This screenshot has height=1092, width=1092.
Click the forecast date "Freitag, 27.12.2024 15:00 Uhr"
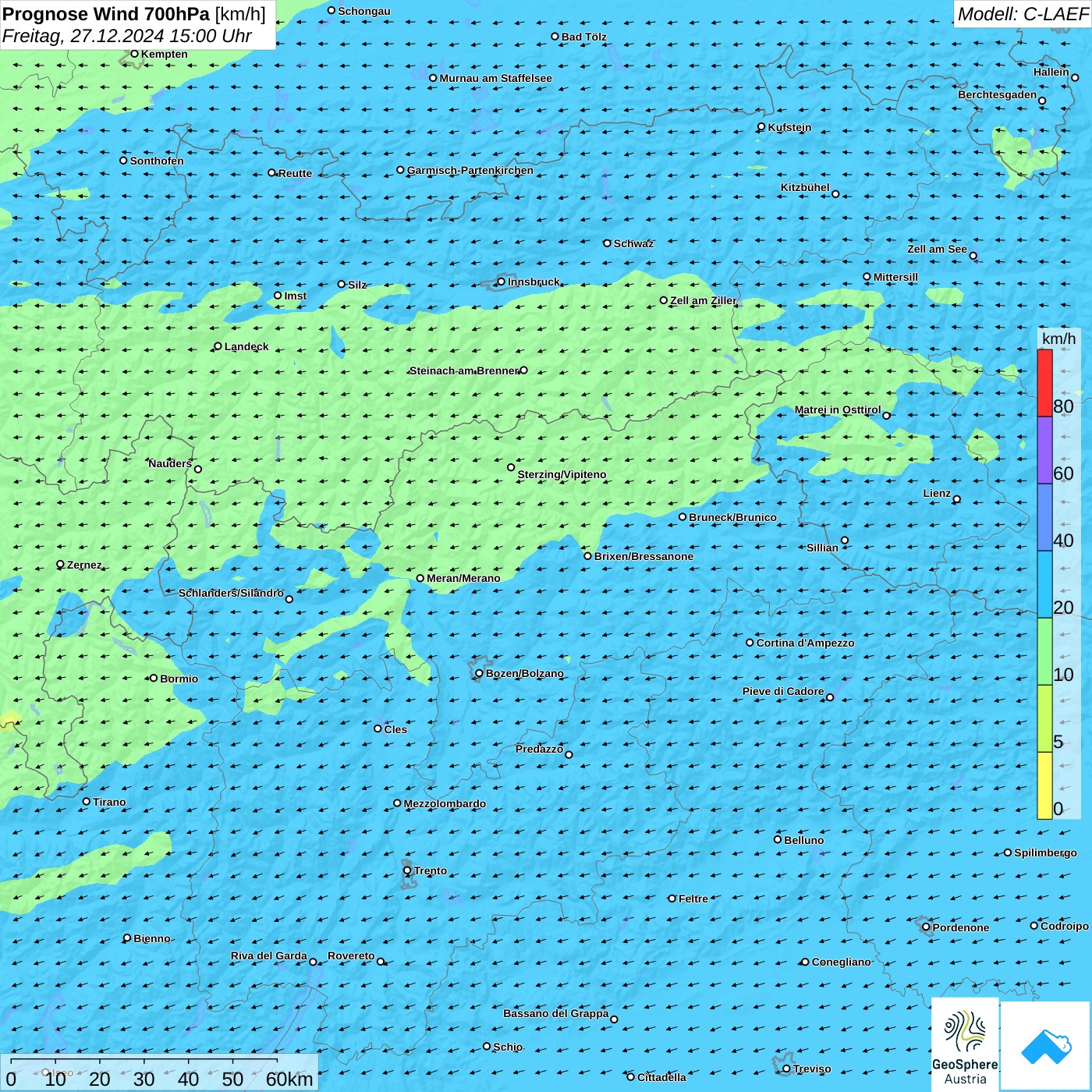click(126, 36)
